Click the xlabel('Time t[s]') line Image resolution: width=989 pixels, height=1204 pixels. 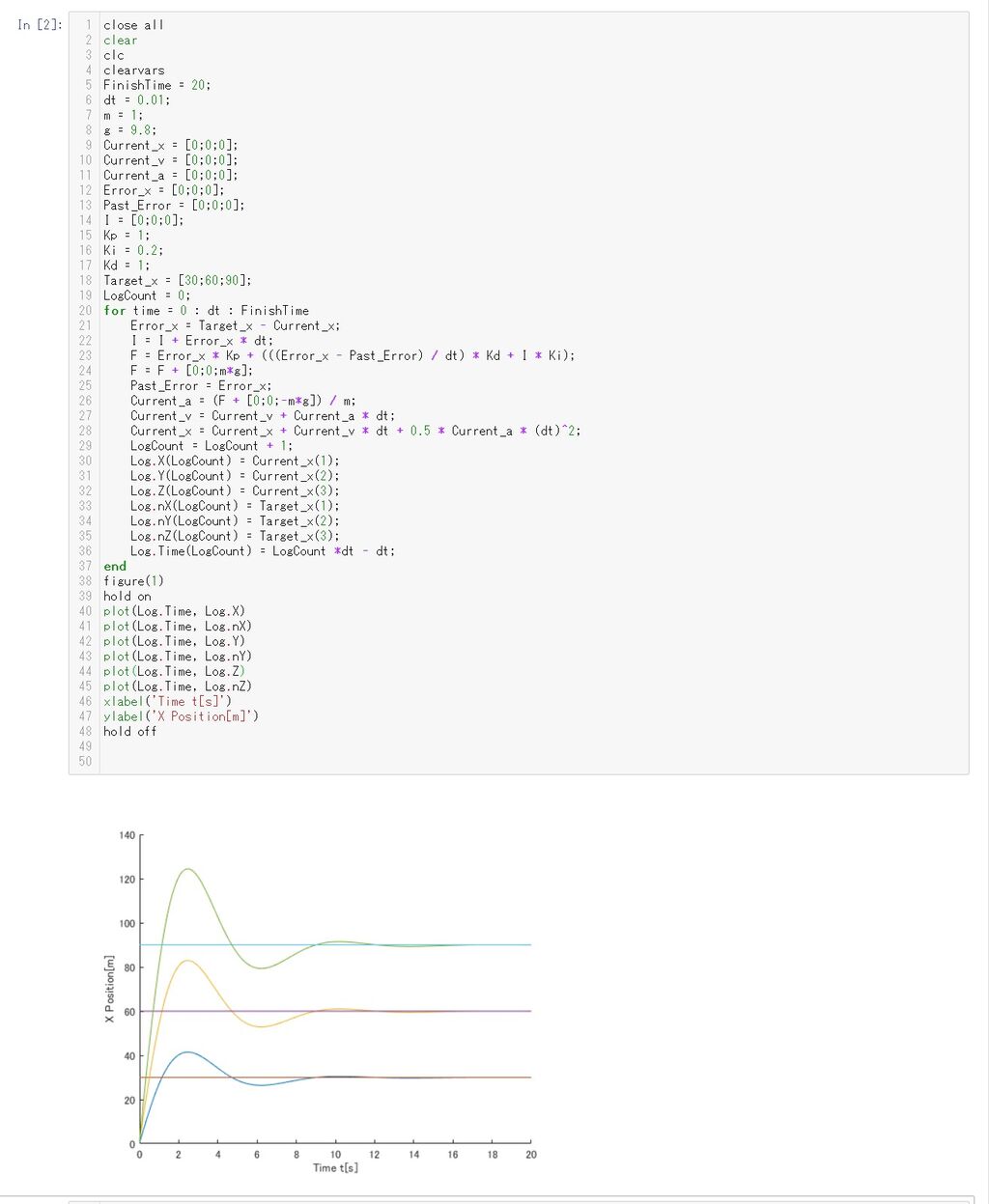click(167, 702)
